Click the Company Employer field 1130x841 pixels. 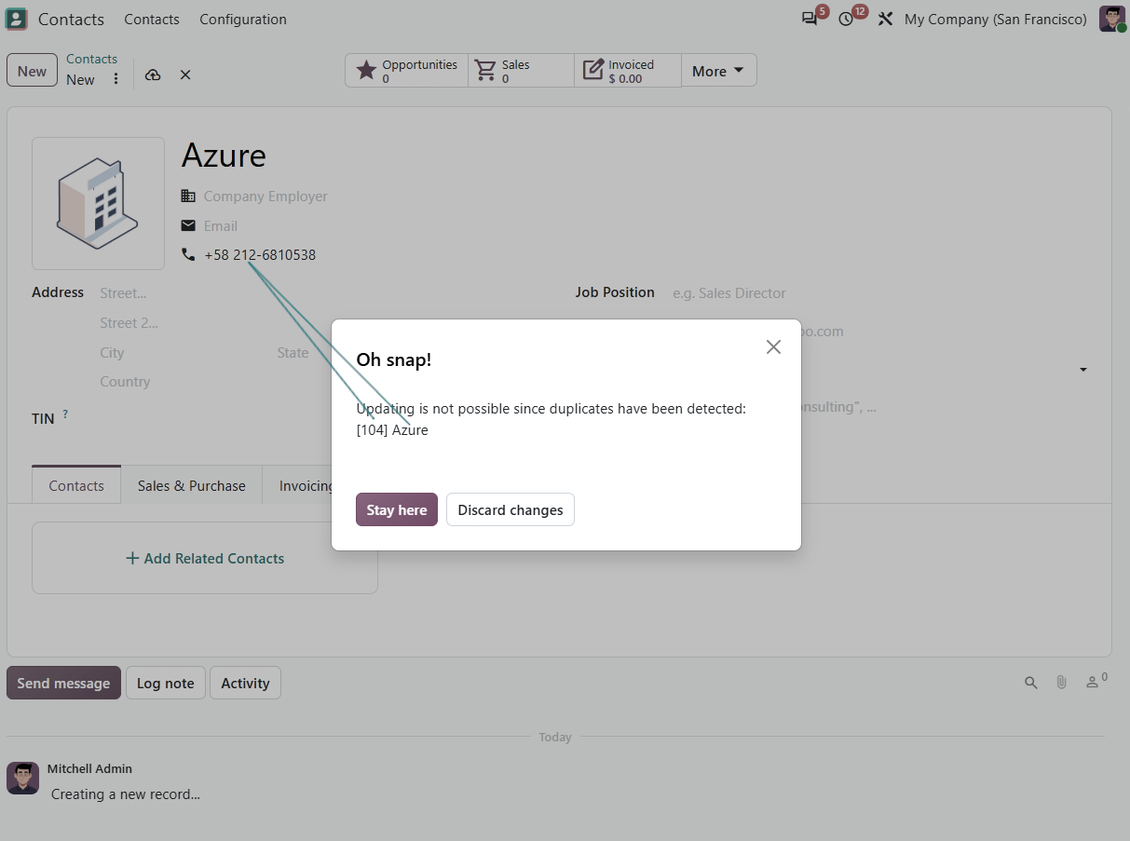[x=265, y=196]
